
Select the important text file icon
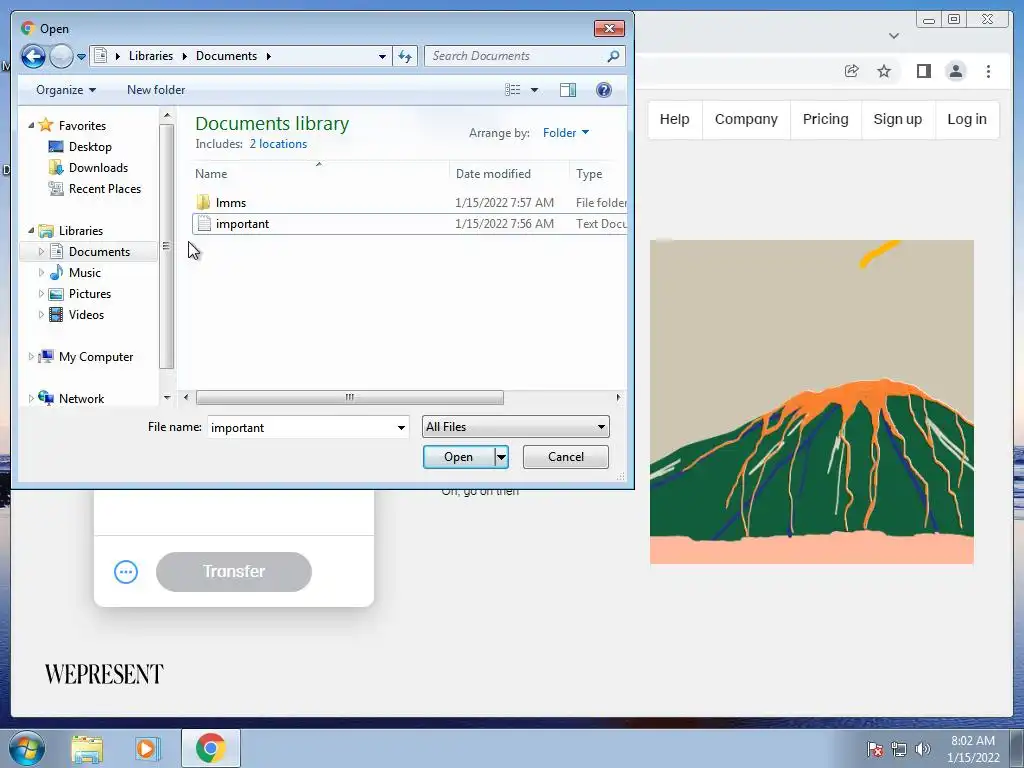pyautogui.click(x=204, y=224)
